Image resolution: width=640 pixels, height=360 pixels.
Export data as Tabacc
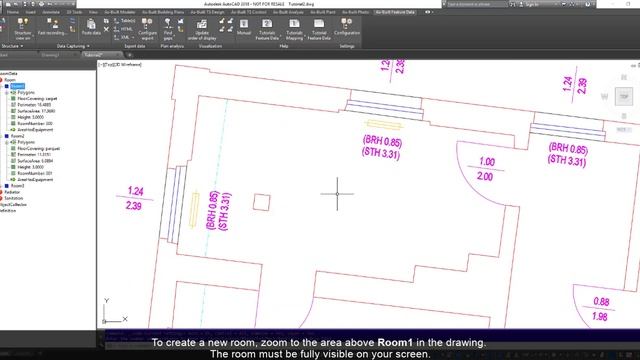[x=124, y=20]
